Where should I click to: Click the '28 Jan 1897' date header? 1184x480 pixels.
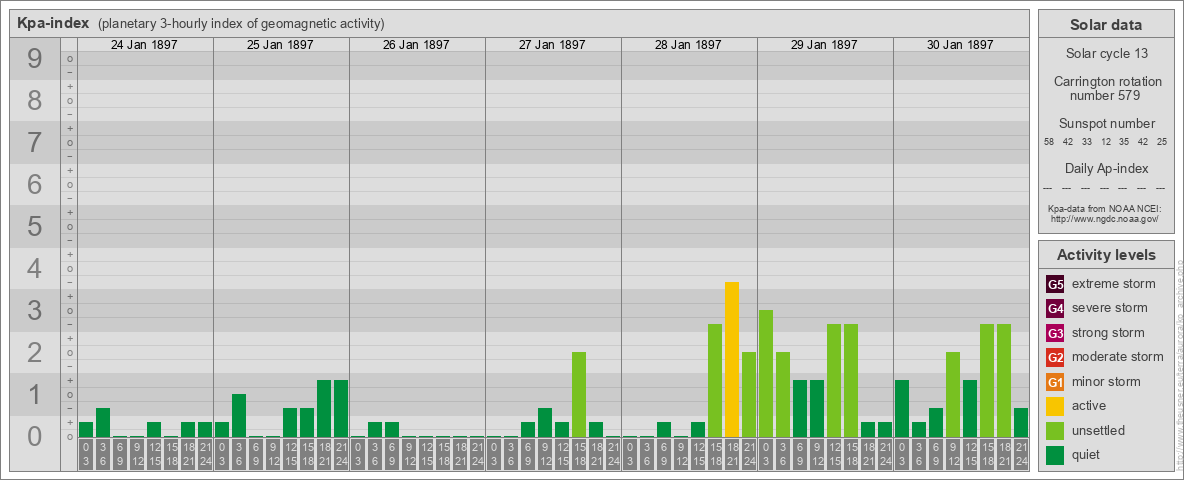[688, 45]
